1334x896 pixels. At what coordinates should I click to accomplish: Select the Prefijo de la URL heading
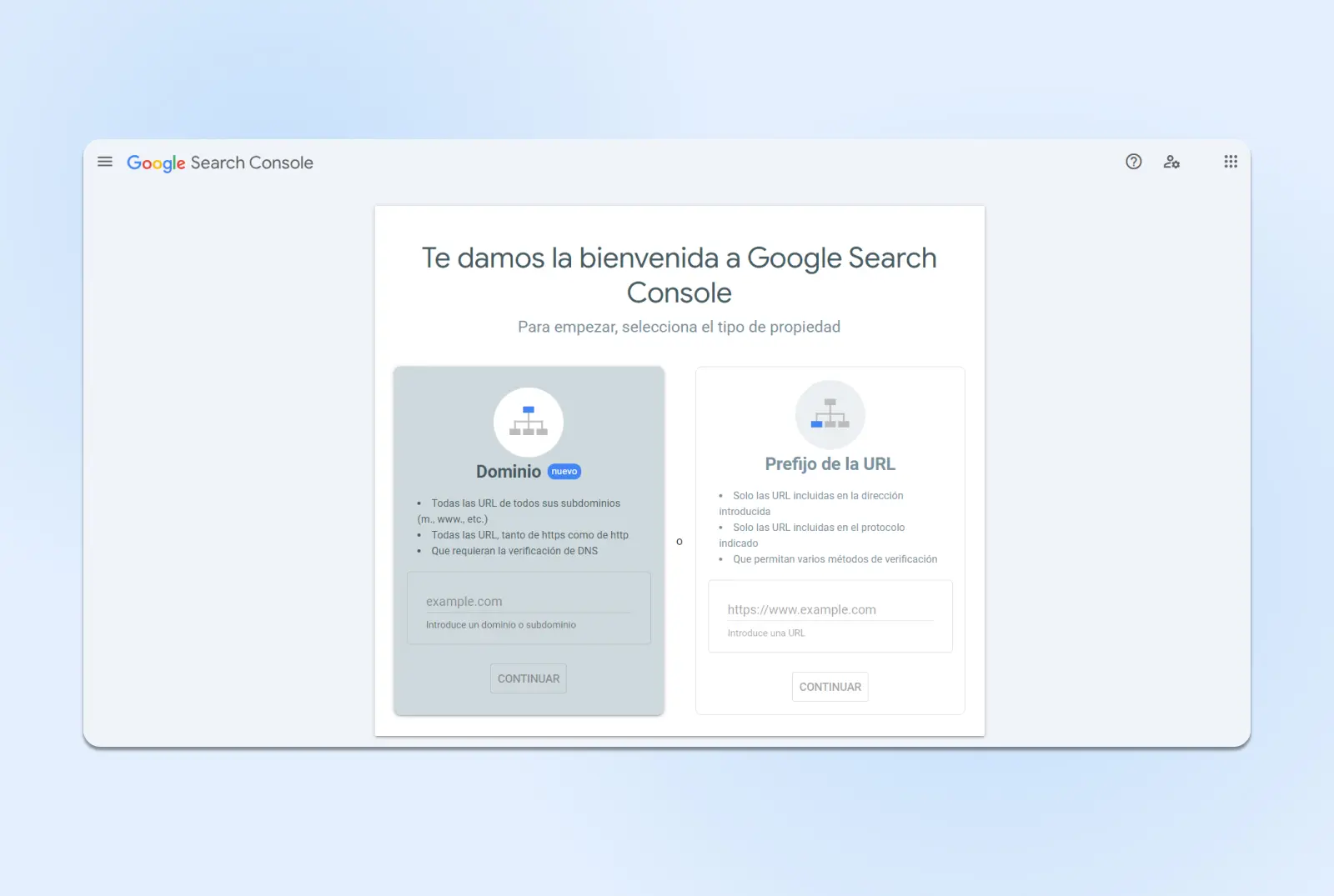pos(830,464)
